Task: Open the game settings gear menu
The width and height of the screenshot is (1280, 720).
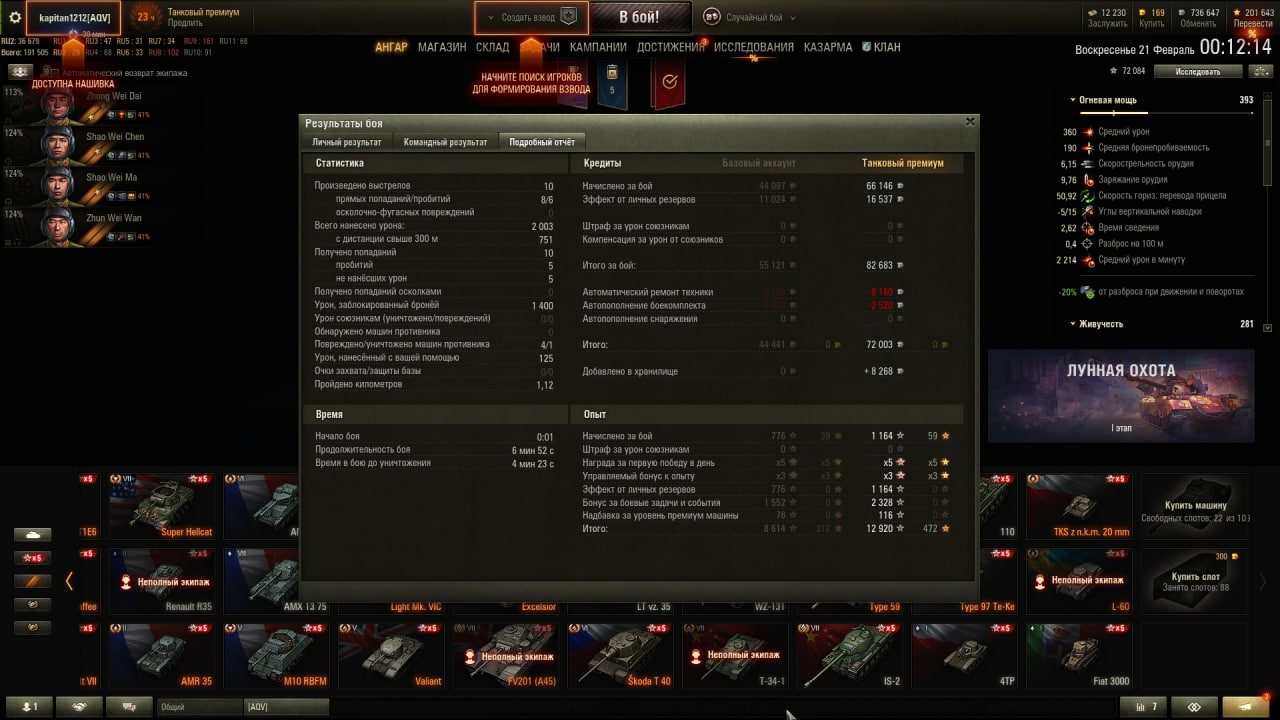Action: point(15,17)
